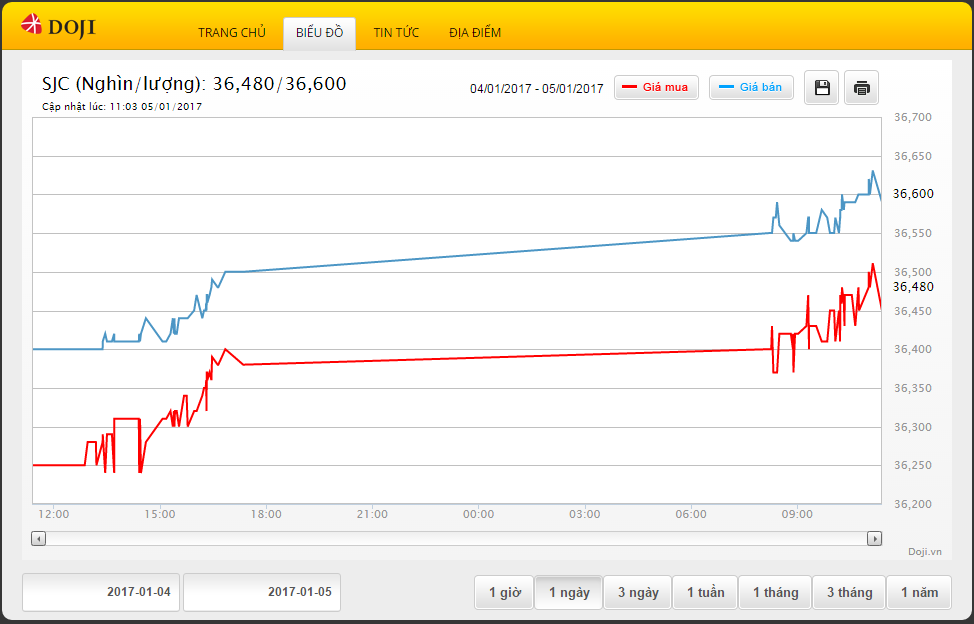Screen dimensions: 974x624
Task: Click the 2017-01-04 start date field
Action: pos(101,592)
